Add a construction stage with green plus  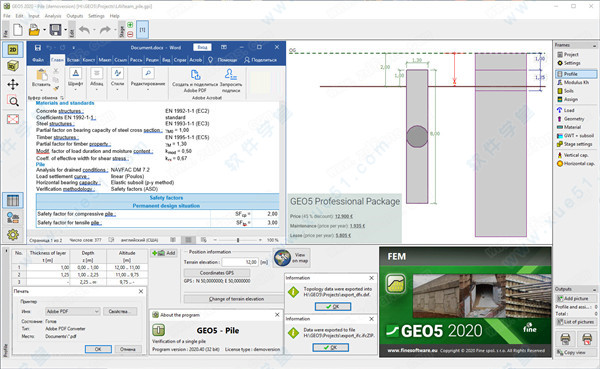tap(130, 25)
